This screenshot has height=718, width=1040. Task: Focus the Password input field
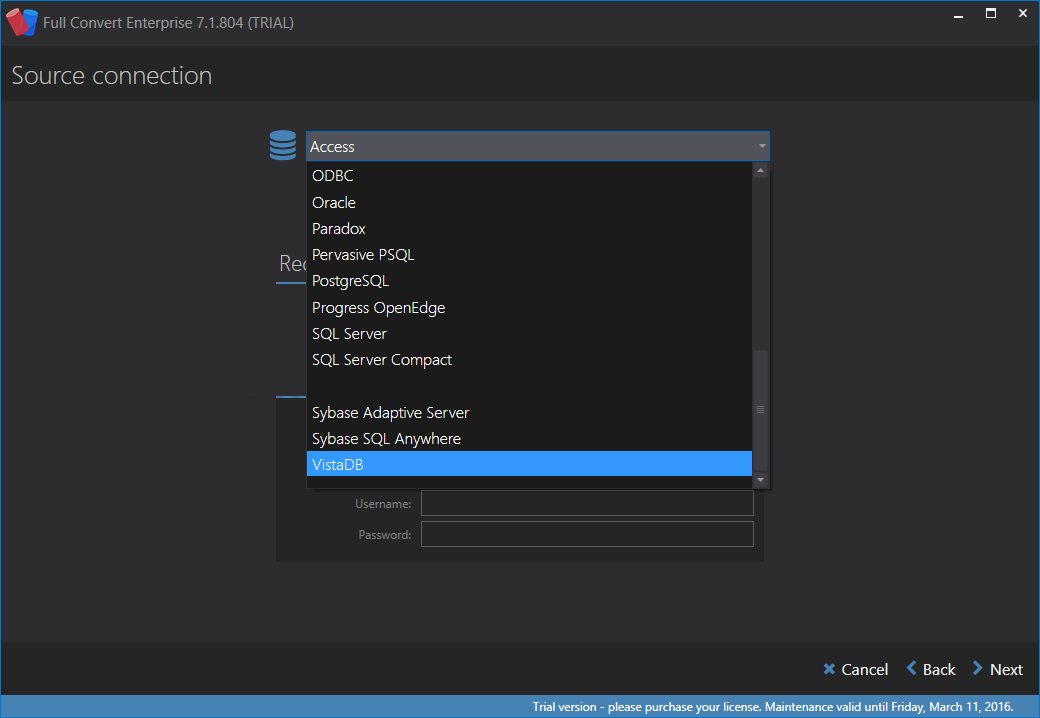tap(587, 534)
